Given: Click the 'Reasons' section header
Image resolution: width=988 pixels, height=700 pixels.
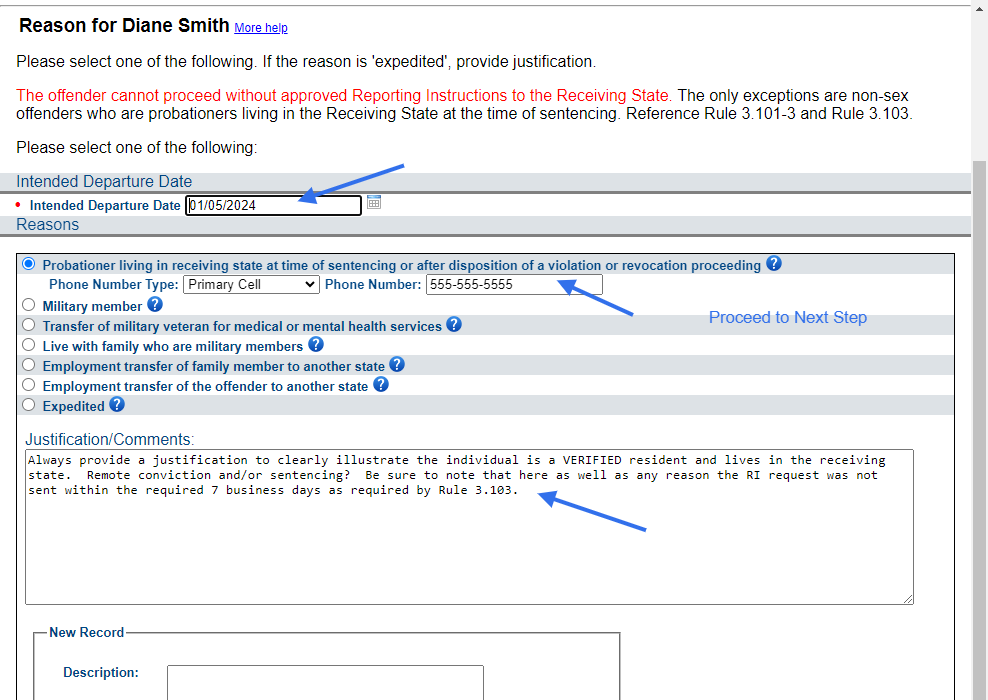Looking at the screenshot, I should click(47, 225).
